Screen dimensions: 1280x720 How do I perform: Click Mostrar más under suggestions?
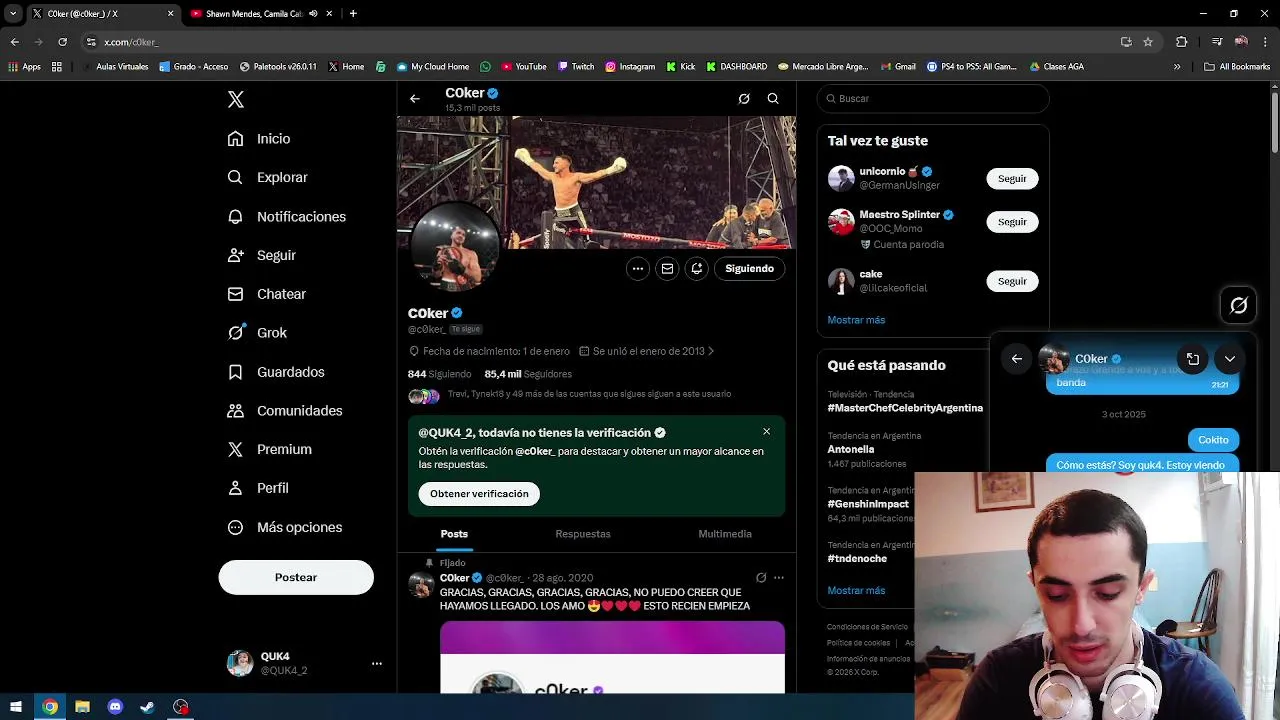coord(856,320)
